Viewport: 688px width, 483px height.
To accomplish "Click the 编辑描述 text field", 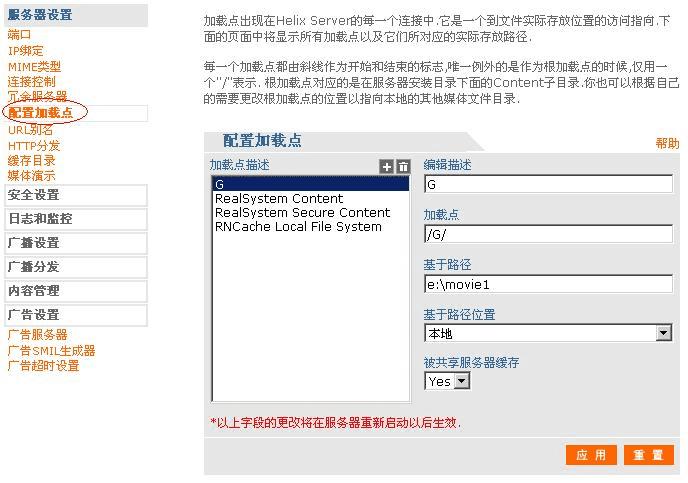I will click(x=548, y=184).
